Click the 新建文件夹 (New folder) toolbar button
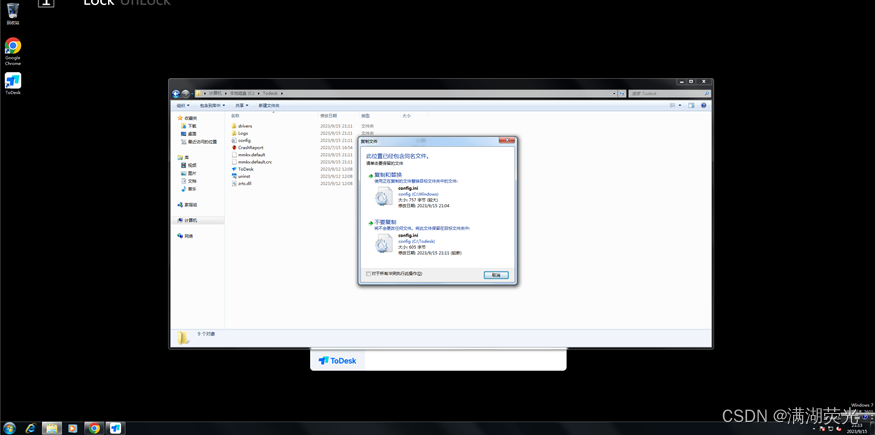 click(269, 105)
